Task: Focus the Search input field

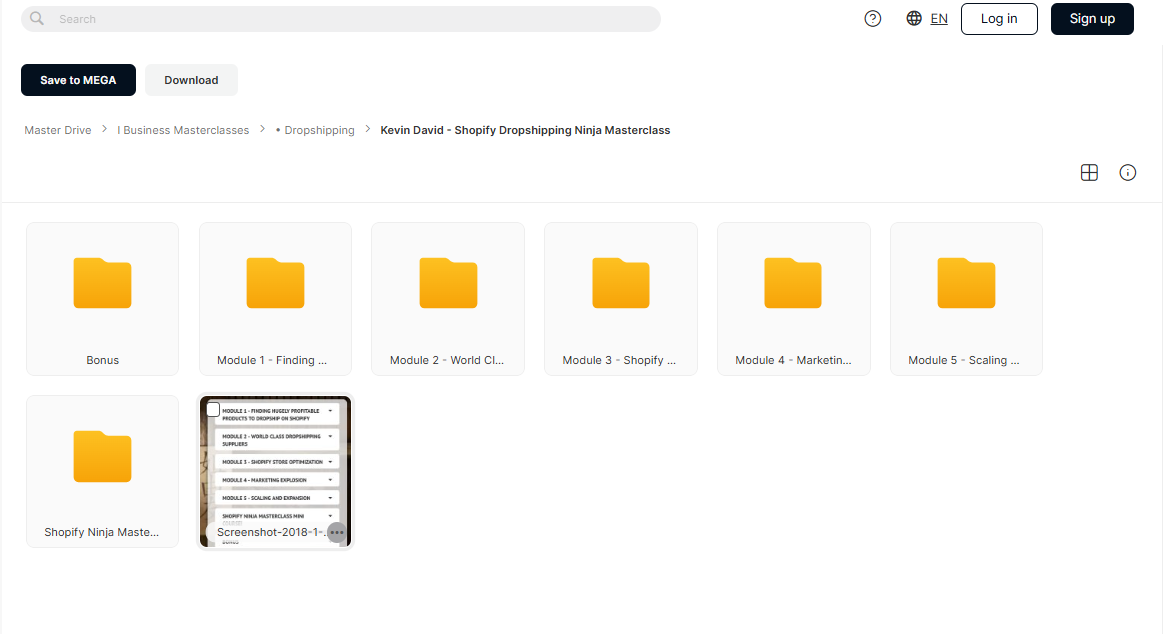Action: point(340,19)
